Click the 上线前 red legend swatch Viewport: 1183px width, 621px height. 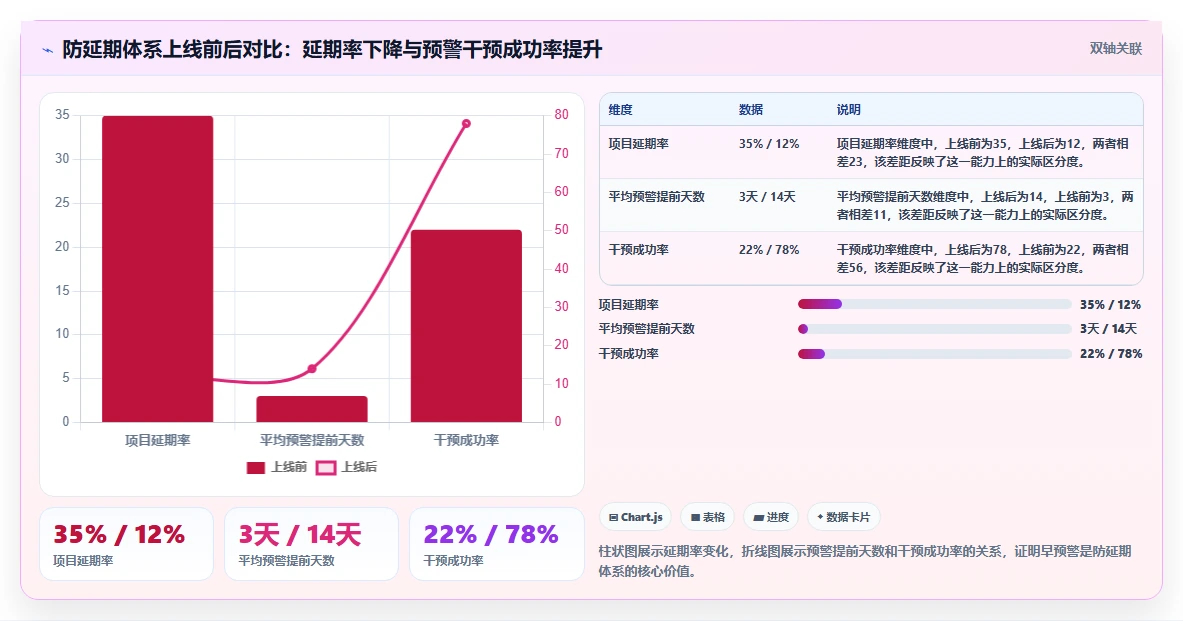[256, 468]
